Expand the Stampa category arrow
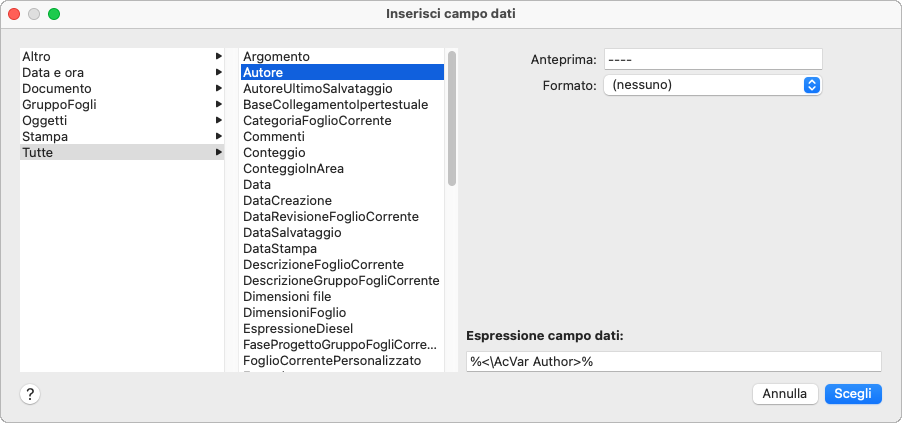The width and height of the screenshot is (902, 423). (x=218, y=136)
